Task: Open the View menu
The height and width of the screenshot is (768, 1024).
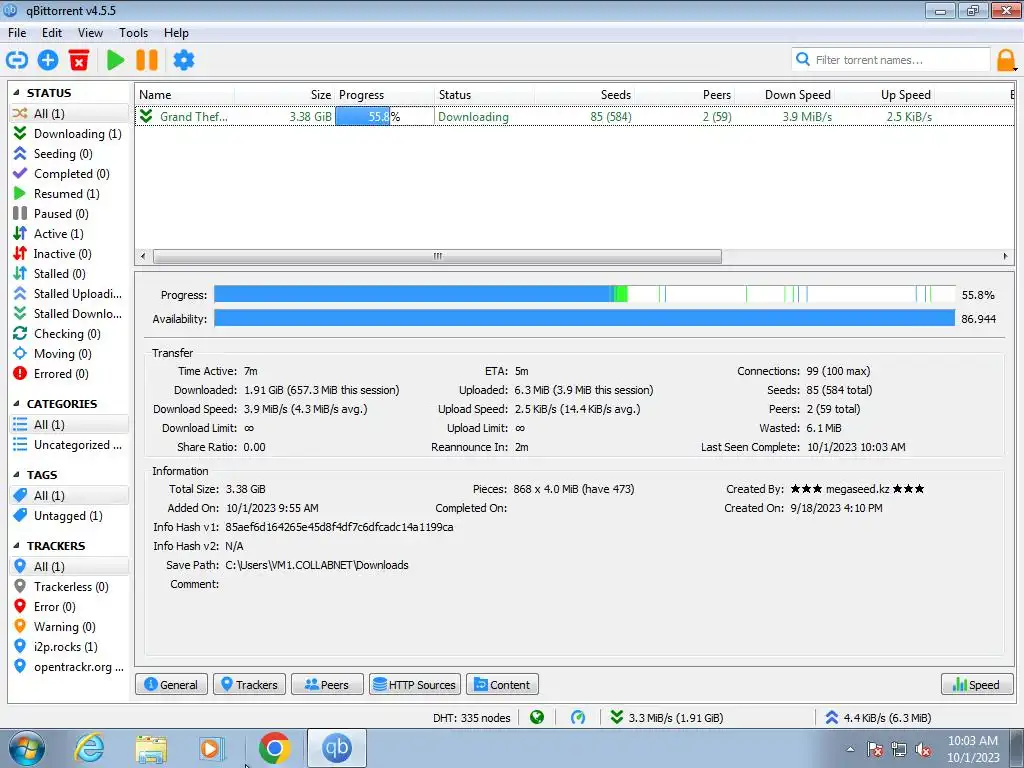Action: pos(90,33)
